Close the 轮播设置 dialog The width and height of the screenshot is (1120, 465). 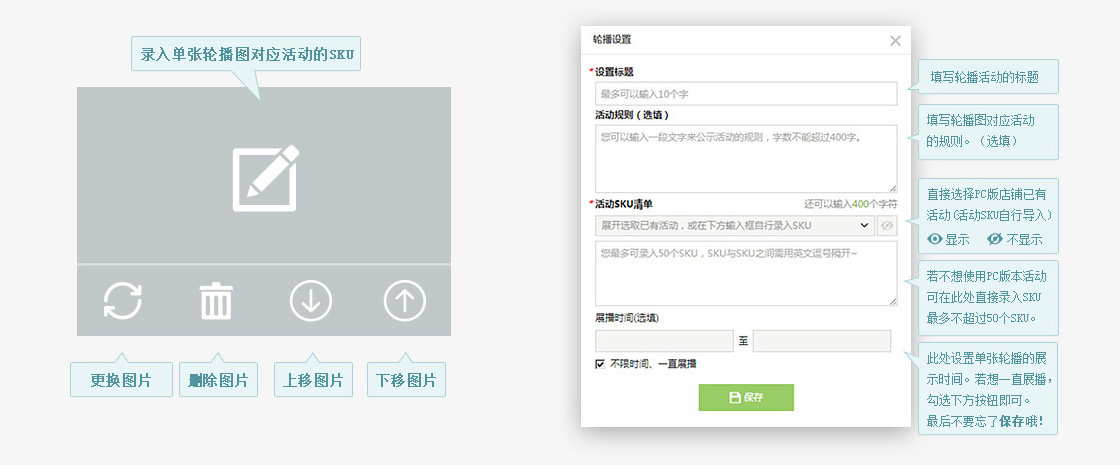[895, 41]
